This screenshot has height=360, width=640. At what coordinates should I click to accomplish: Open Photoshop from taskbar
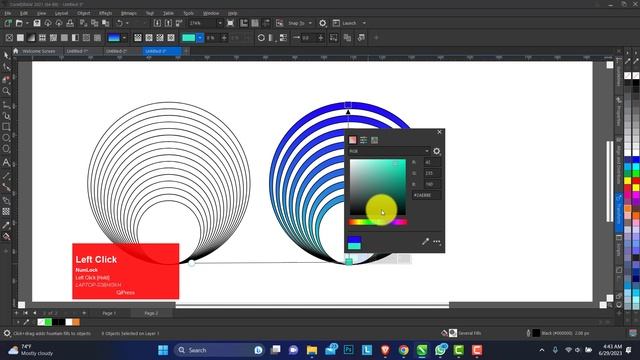349,350
